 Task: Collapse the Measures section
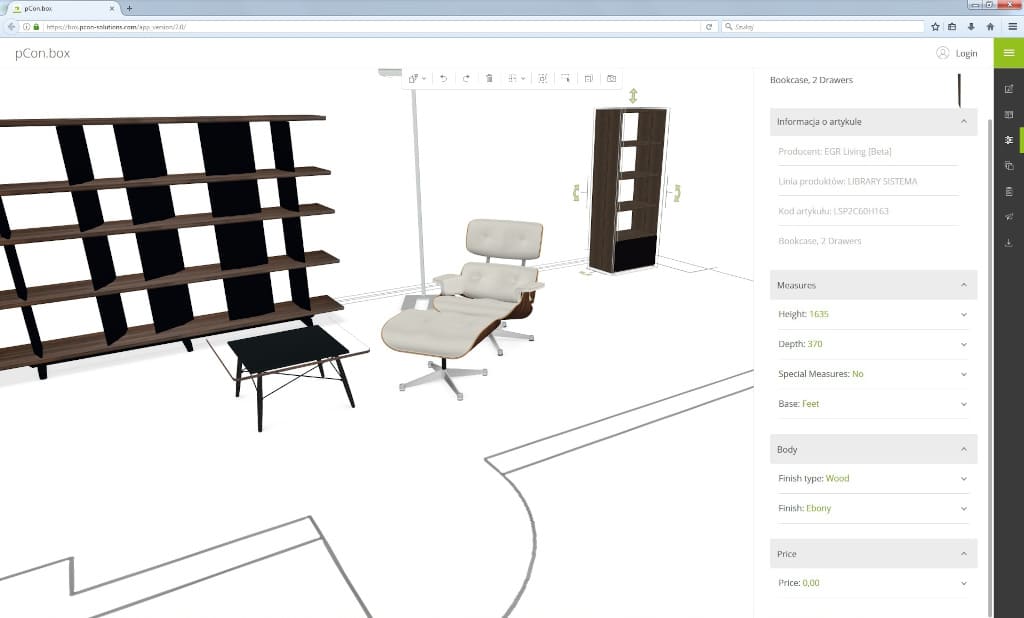964,286
